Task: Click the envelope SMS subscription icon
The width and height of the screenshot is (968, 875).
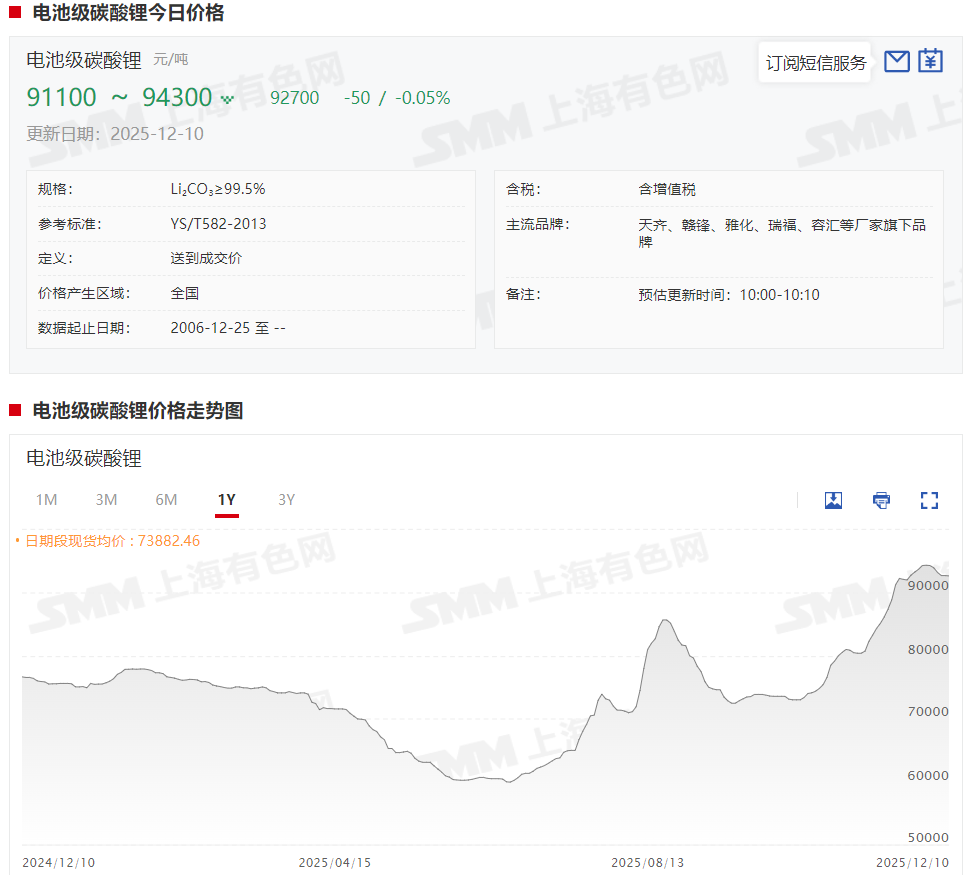Action: click(x=897, y=61)
